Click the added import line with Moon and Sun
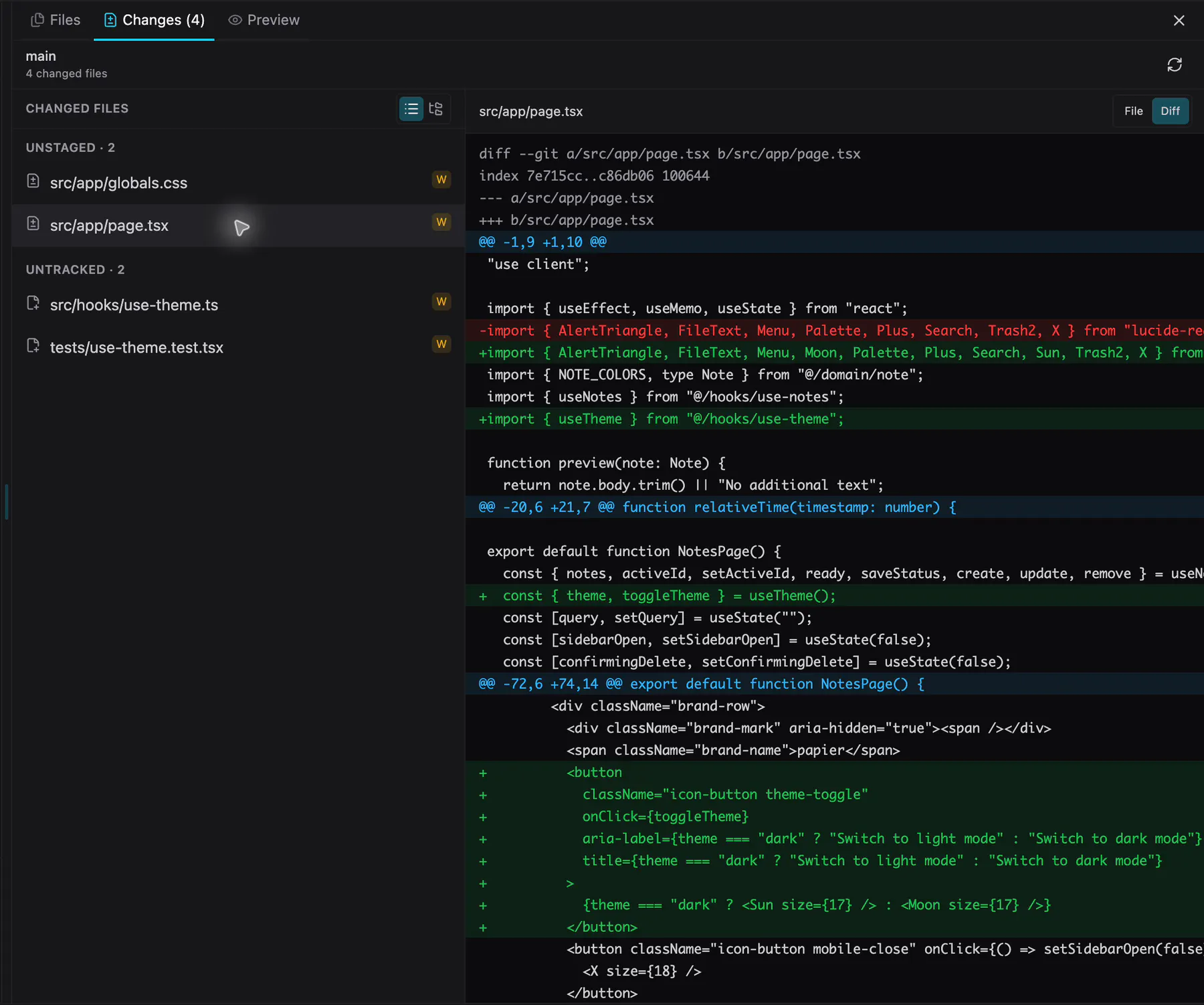Viewport: 1204px width, 1005px height. pos(835,353)
